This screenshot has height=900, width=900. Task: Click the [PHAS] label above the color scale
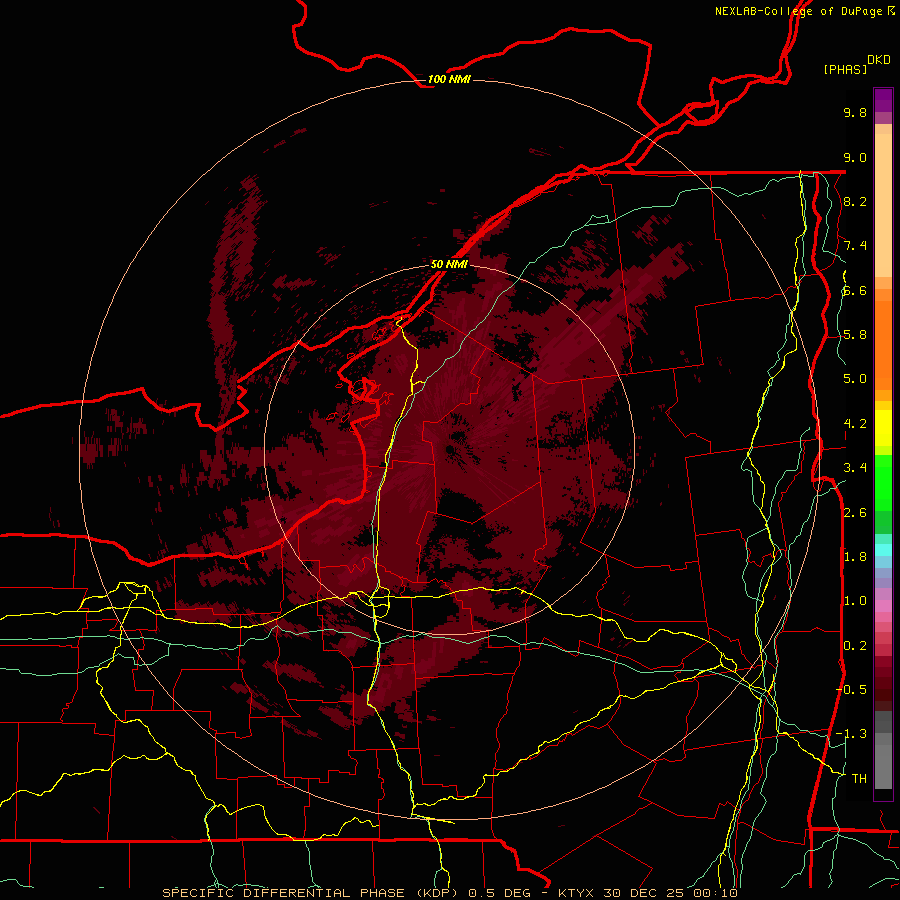tap(845, 69)
